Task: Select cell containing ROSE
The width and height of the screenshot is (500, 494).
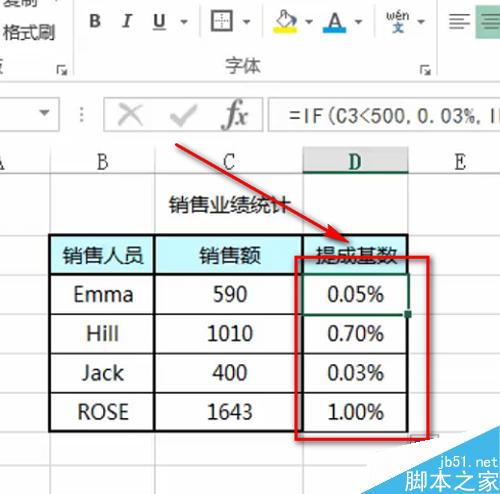Action: point(102,412)
